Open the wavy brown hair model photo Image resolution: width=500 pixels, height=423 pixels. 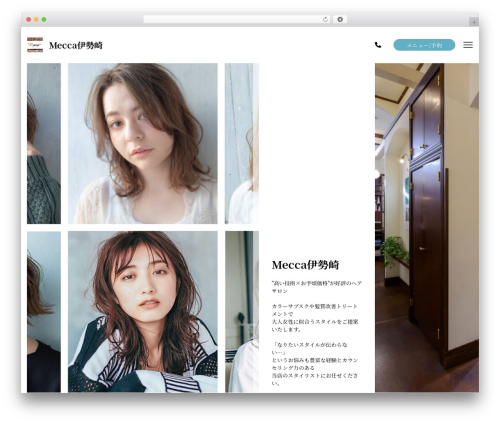click(143, 143)
